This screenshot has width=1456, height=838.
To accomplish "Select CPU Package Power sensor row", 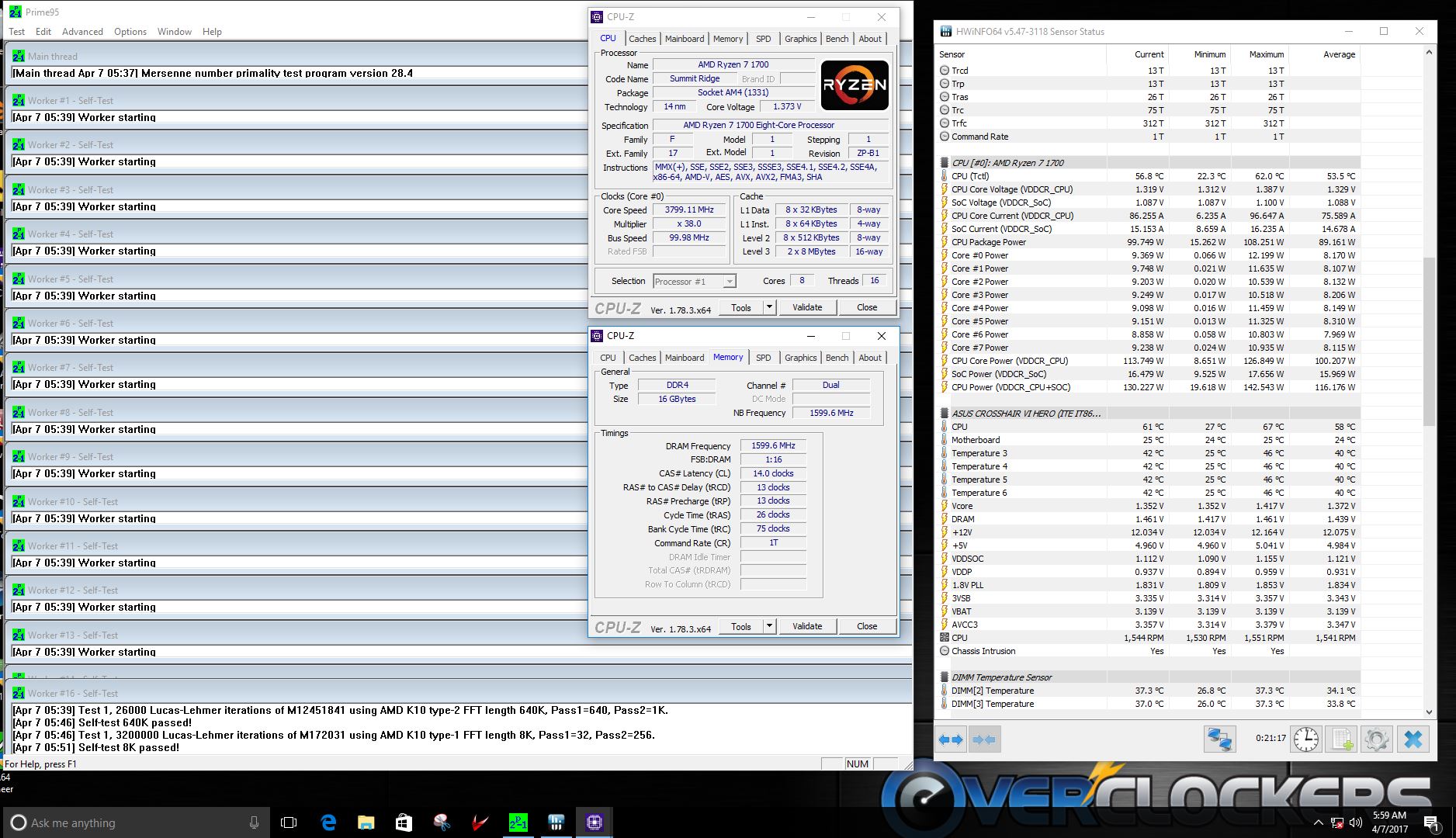I will pos(1149,242).
